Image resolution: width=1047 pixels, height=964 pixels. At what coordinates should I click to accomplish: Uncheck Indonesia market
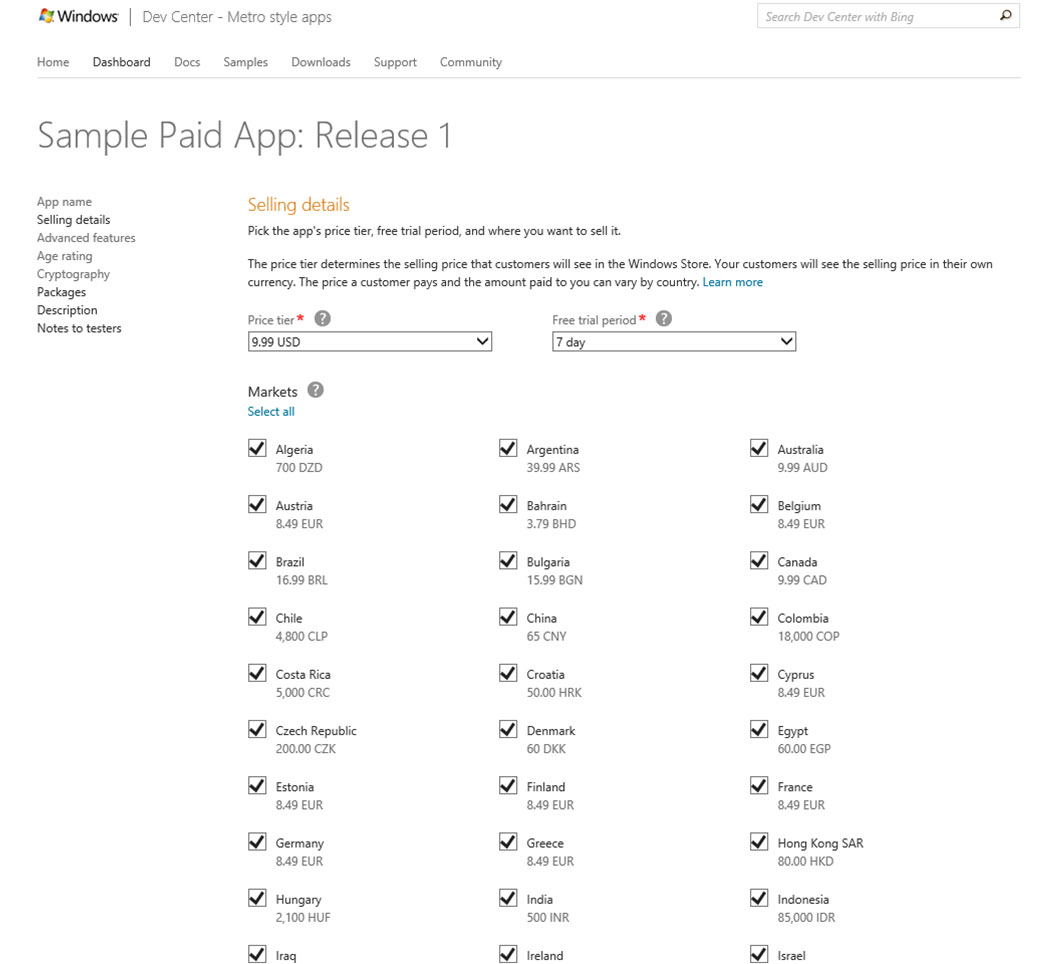[x=759, y=898]
